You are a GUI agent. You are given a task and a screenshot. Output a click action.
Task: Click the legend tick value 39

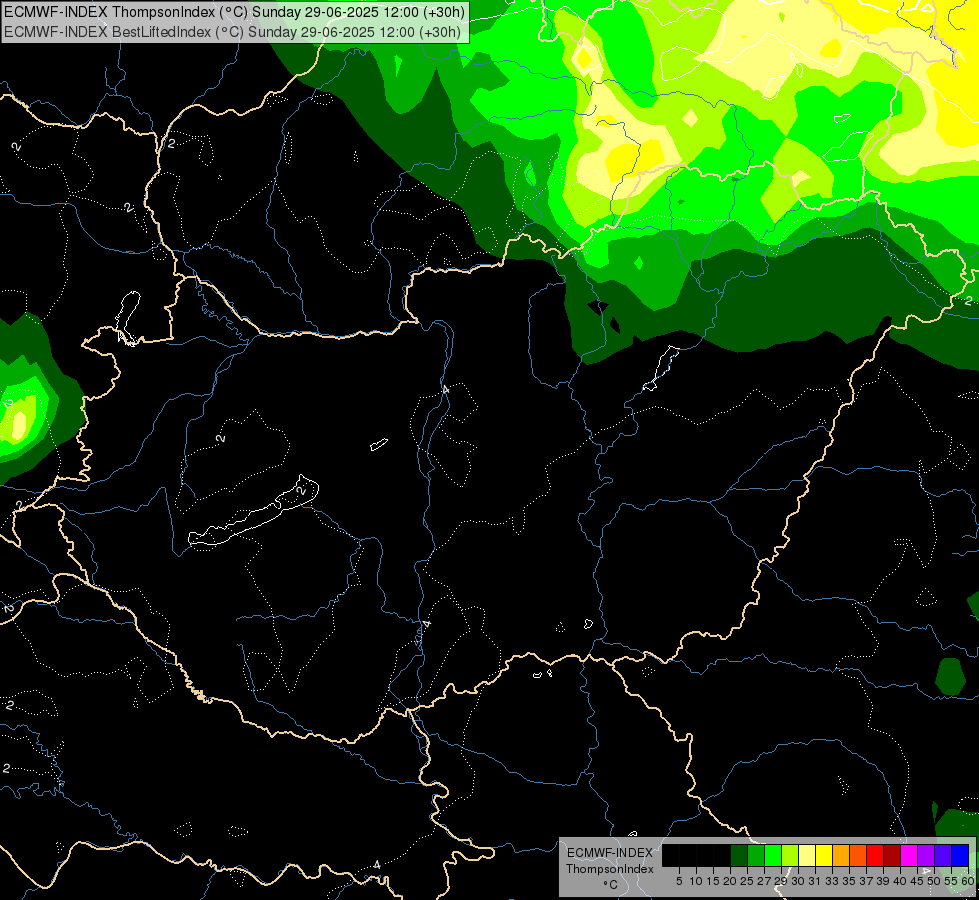(883, 881)
